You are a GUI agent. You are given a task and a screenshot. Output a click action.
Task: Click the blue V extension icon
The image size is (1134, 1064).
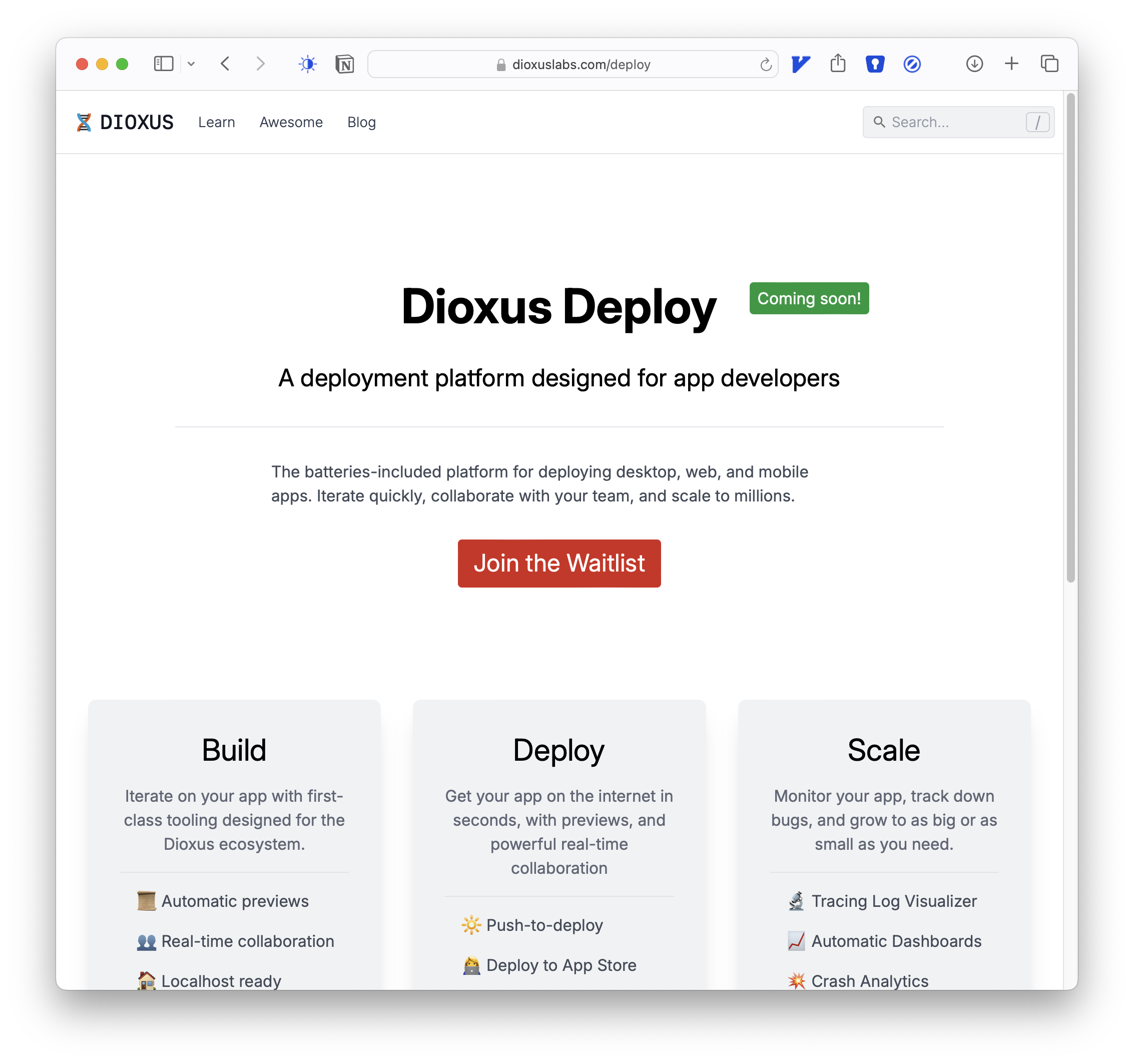pos(800,64)
